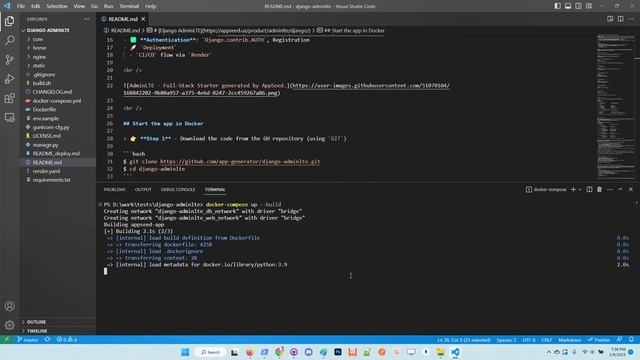The width and height of the screenshot is (640, 360).
Task: Open errors and warnings status item
Action: [67, 340]
